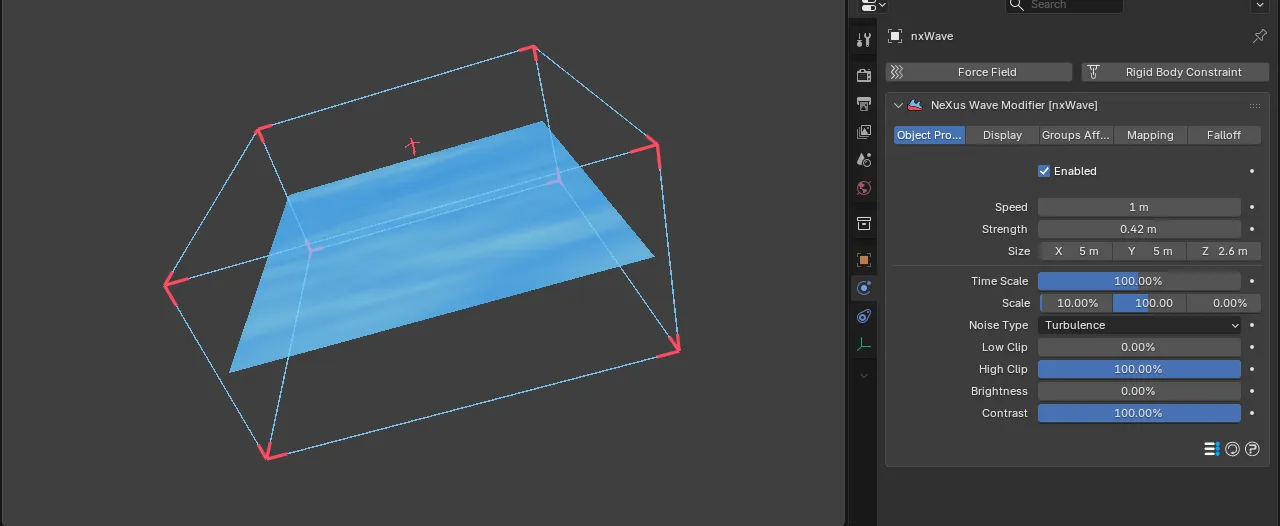Screen dimensions: 1280x526
Task: Animate the Time Scale property dot
Action: point(1252,281)
